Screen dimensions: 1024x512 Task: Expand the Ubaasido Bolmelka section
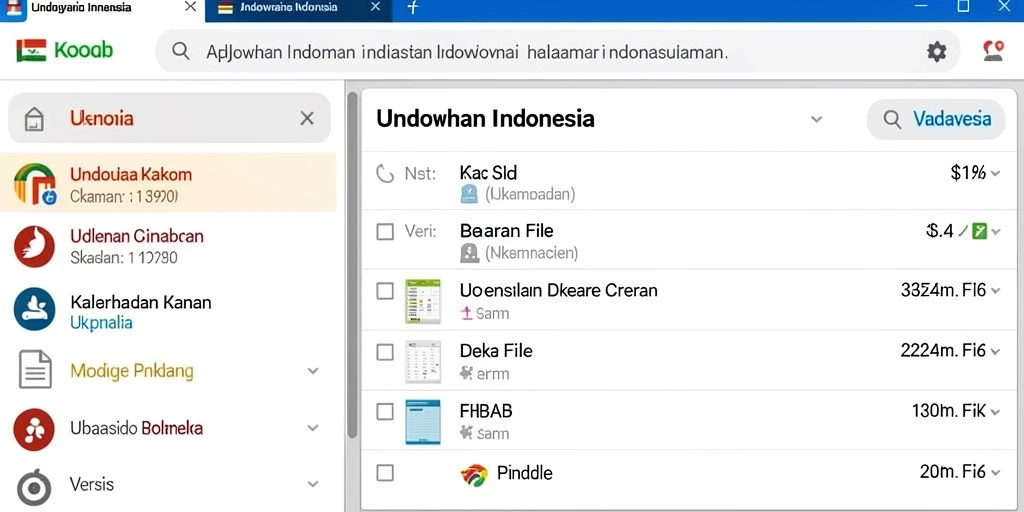click(x=313, y=428)
